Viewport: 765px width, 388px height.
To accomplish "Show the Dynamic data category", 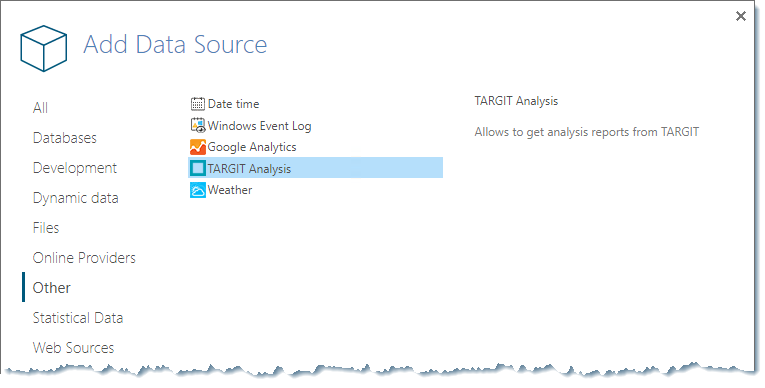I will click(76, 198).
